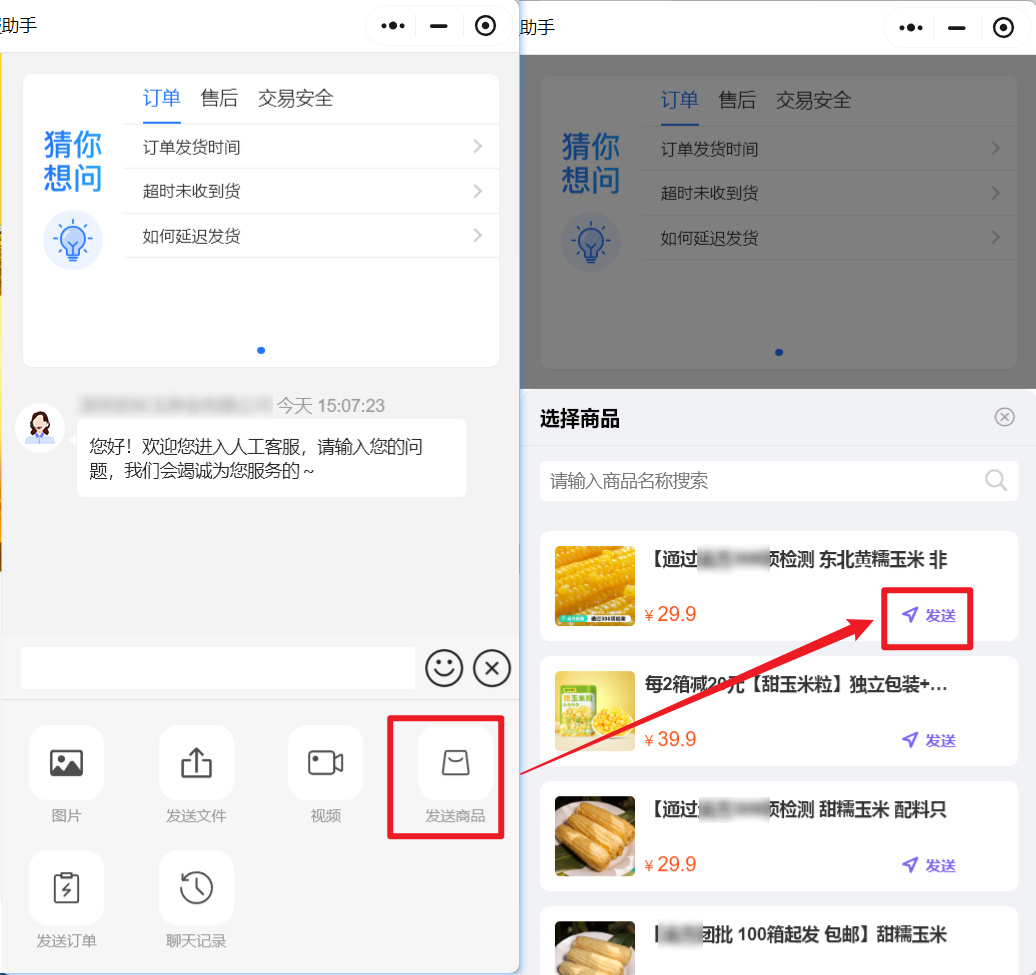This screenshot has height=975, width=1036.
Task: Click the lightbulb icon in left window
Action: [73, 240]
